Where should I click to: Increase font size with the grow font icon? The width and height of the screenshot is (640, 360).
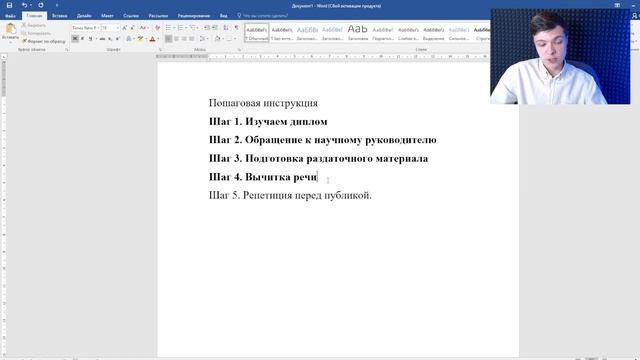pyautogui.click(x=124, y=28)
